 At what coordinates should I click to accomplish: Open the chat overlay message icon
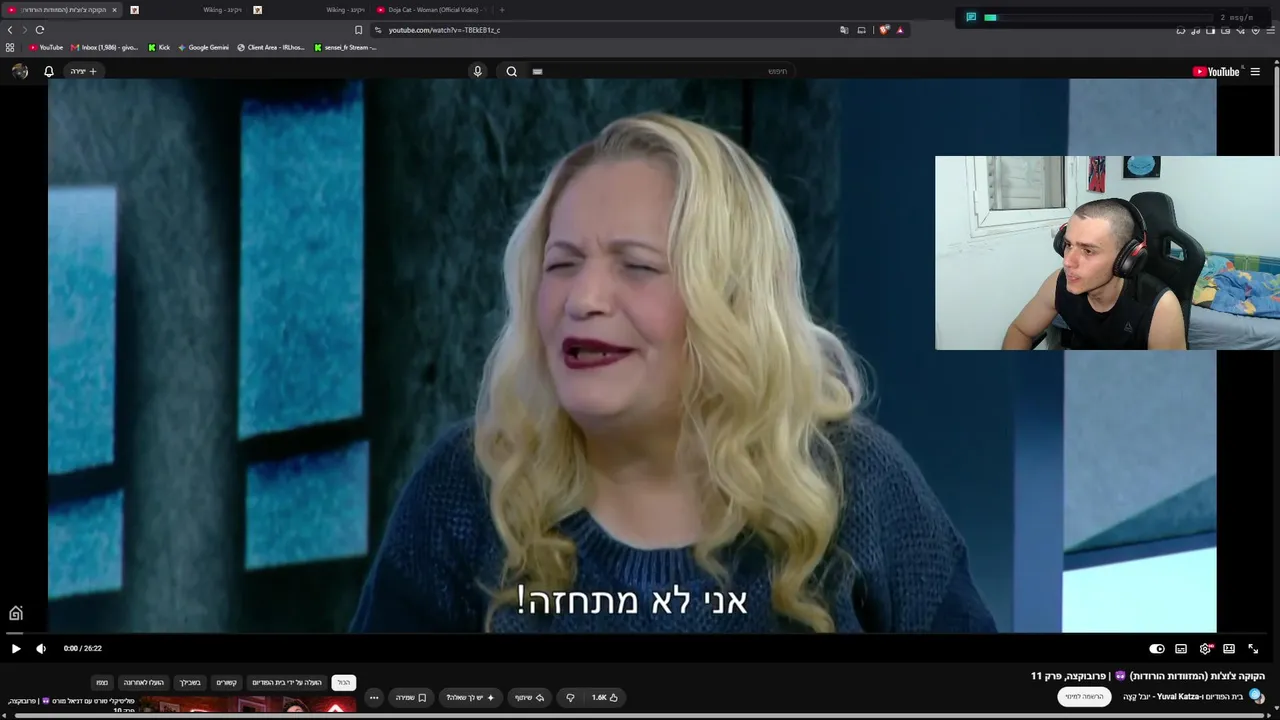pos(971,17)
